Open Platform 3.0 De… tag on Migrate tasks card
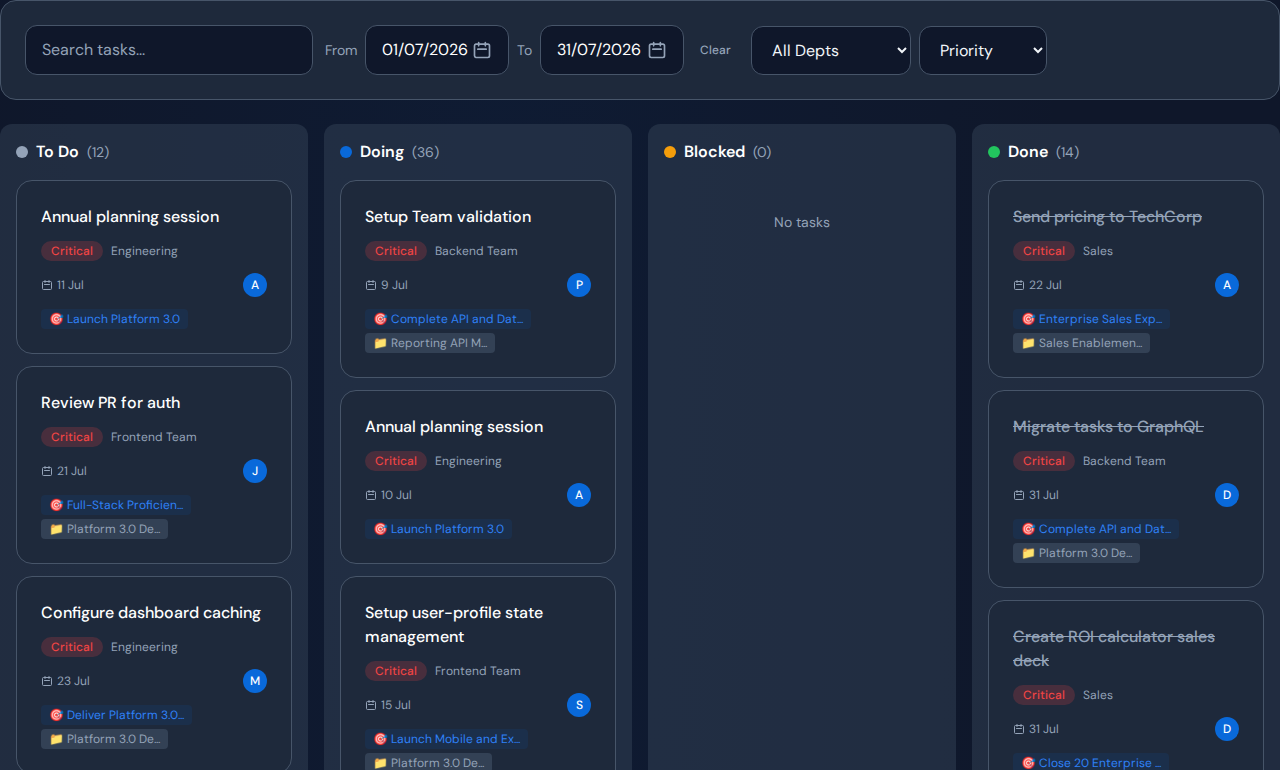1280x770 pixels. click(x=1077, y=553)
